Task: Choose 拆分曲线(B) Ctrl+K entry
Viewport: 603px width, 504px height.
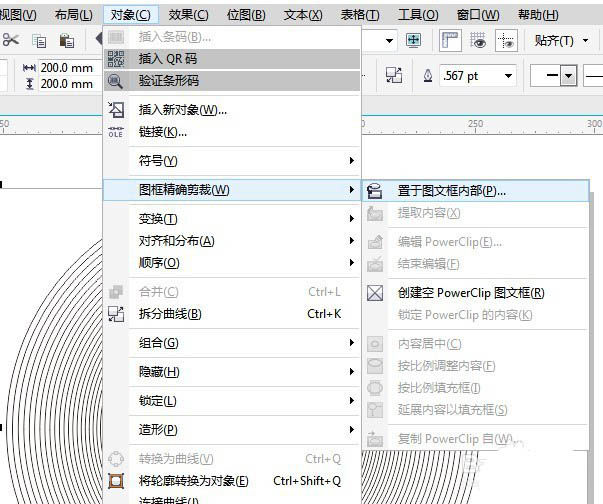Action: (x=232, y=314)
